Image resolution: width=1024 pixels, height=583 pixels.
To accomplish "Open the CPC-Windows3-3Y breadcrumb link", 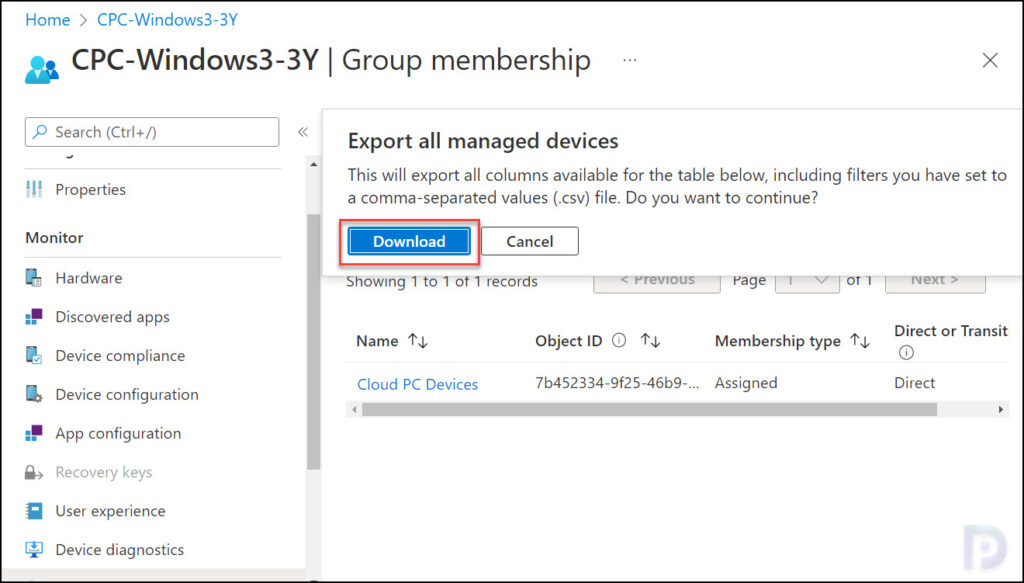I will pyautogui.click(x=167, y=20).
